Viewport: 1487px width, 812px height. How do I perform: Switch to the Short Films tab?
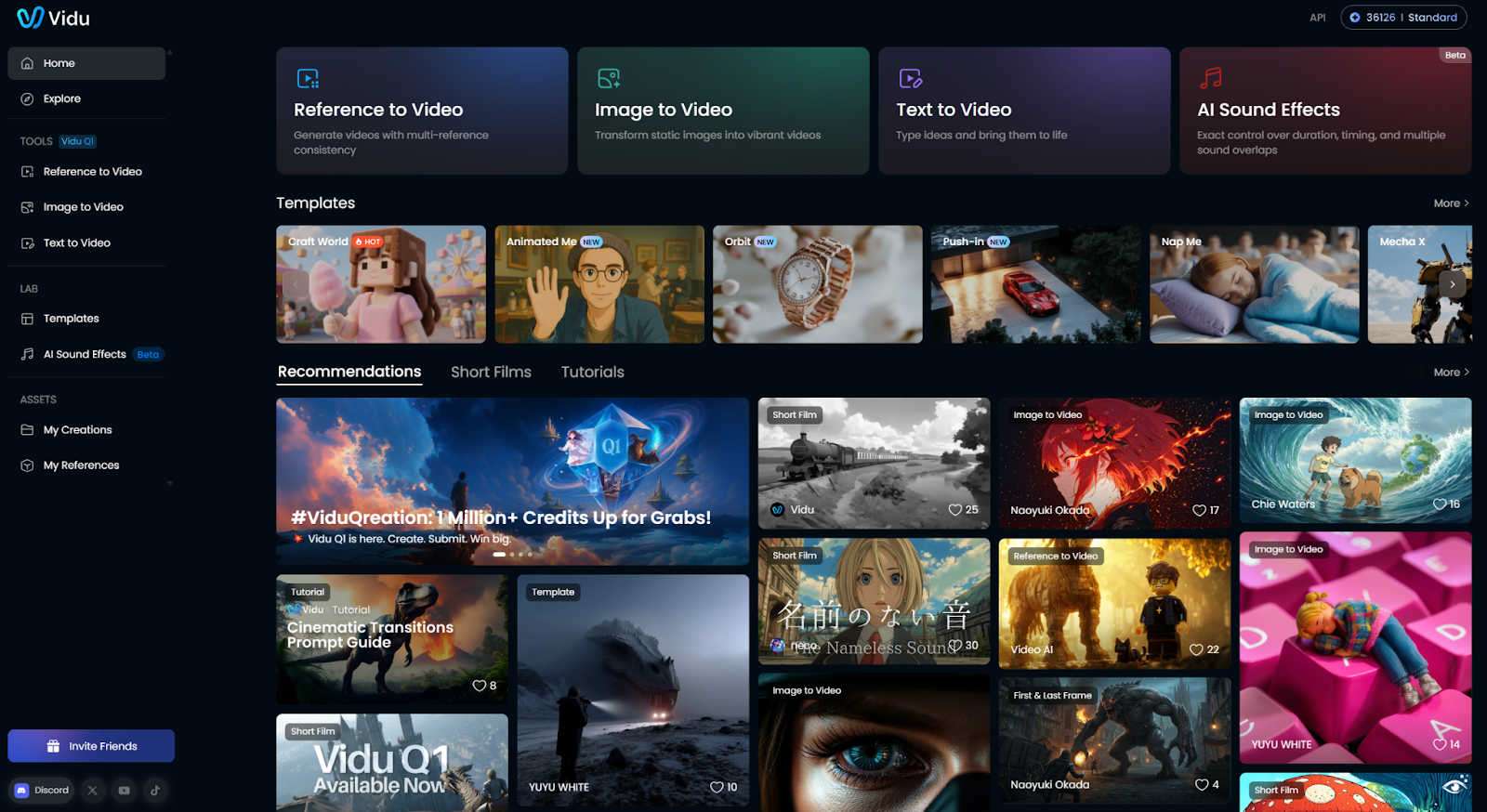[491, 372]
